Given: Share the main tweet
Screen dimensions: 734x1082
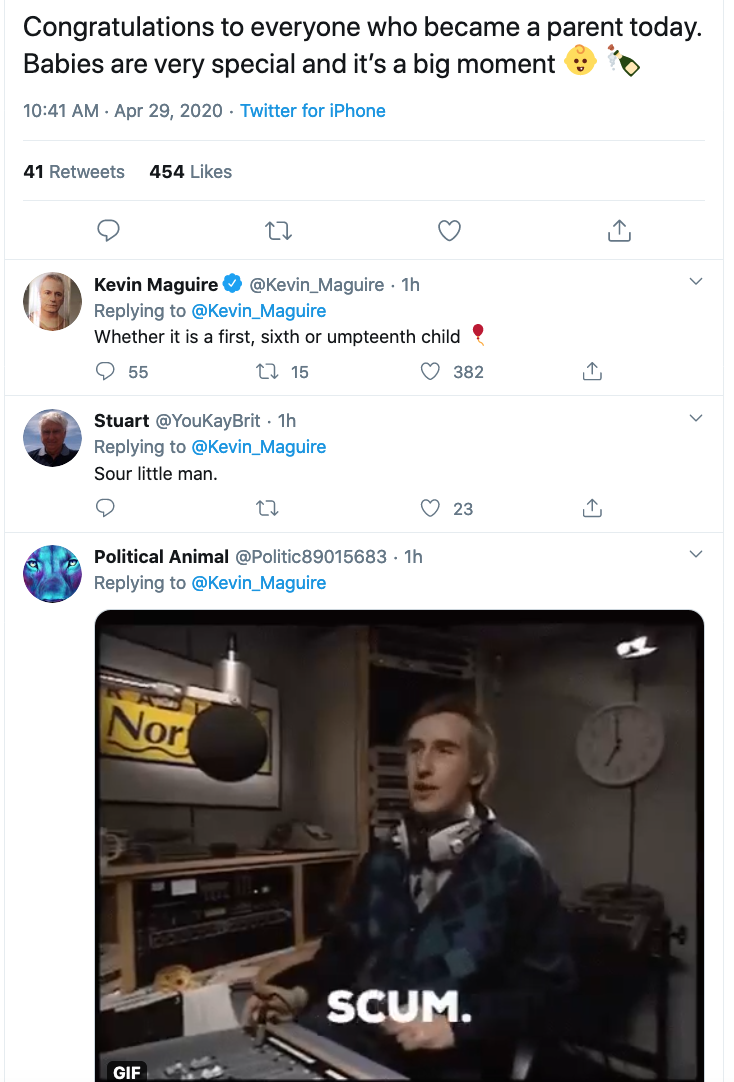Looking at the screenshot, I should click(619, 231).
